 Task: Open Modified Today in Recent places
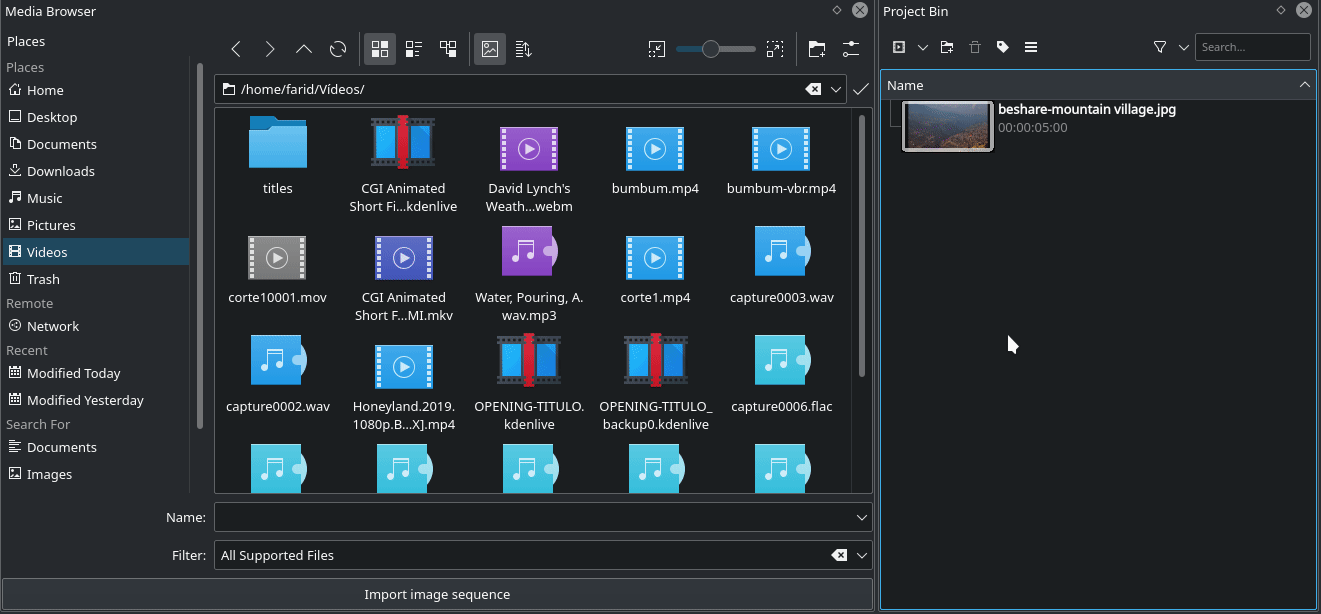coord(73,373)
